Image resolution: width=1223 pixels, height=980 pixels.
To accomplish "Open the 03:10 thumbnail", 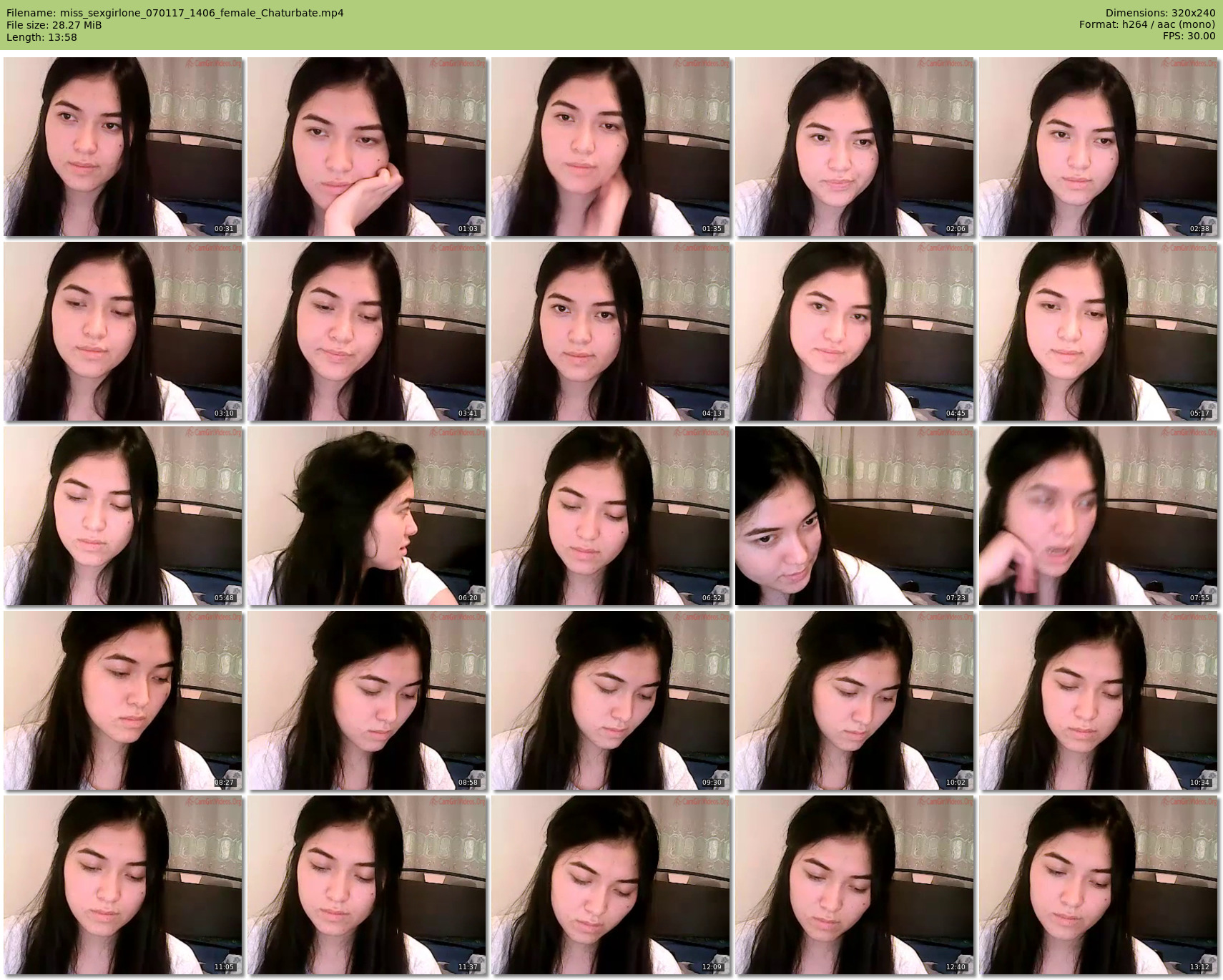I will point(123,331).
